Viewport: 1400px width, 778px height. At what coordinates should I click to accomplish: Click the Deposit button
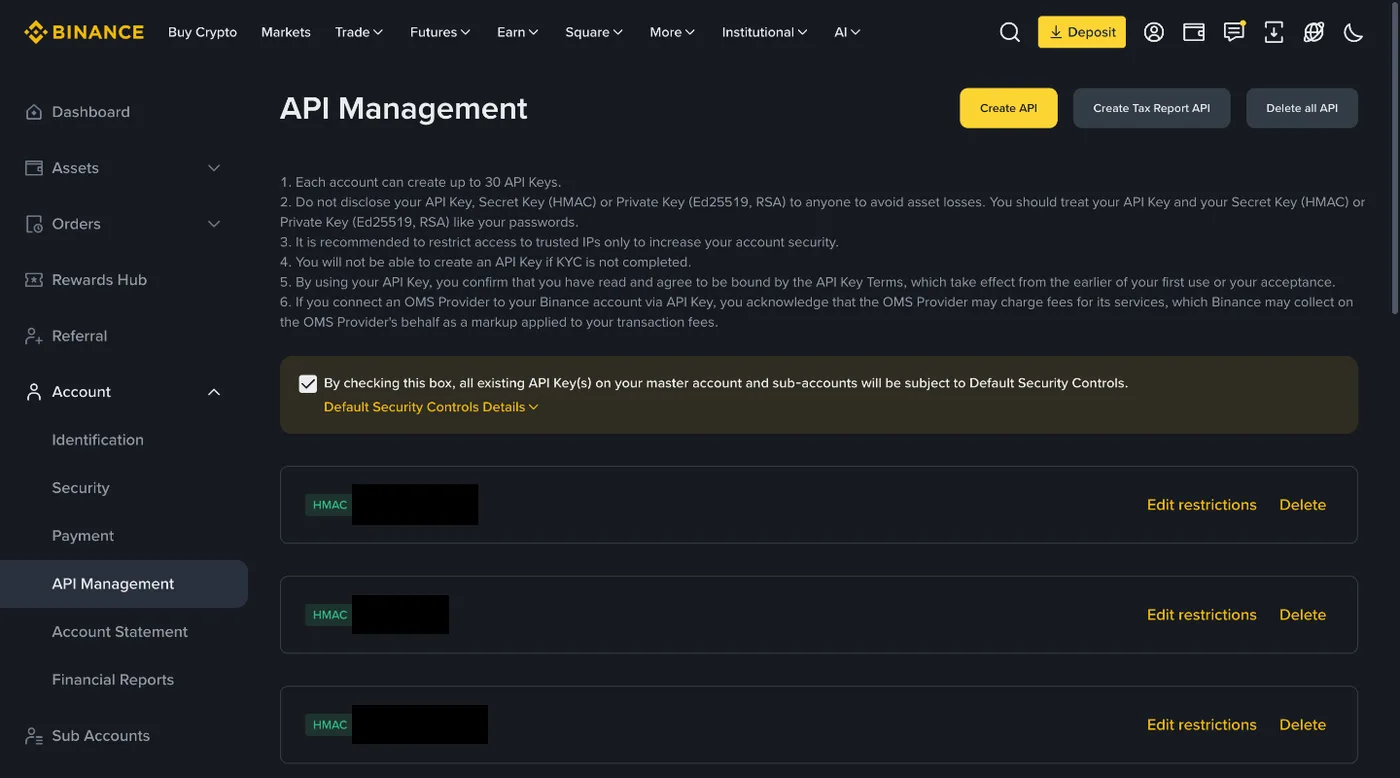tap(1082, 32)
